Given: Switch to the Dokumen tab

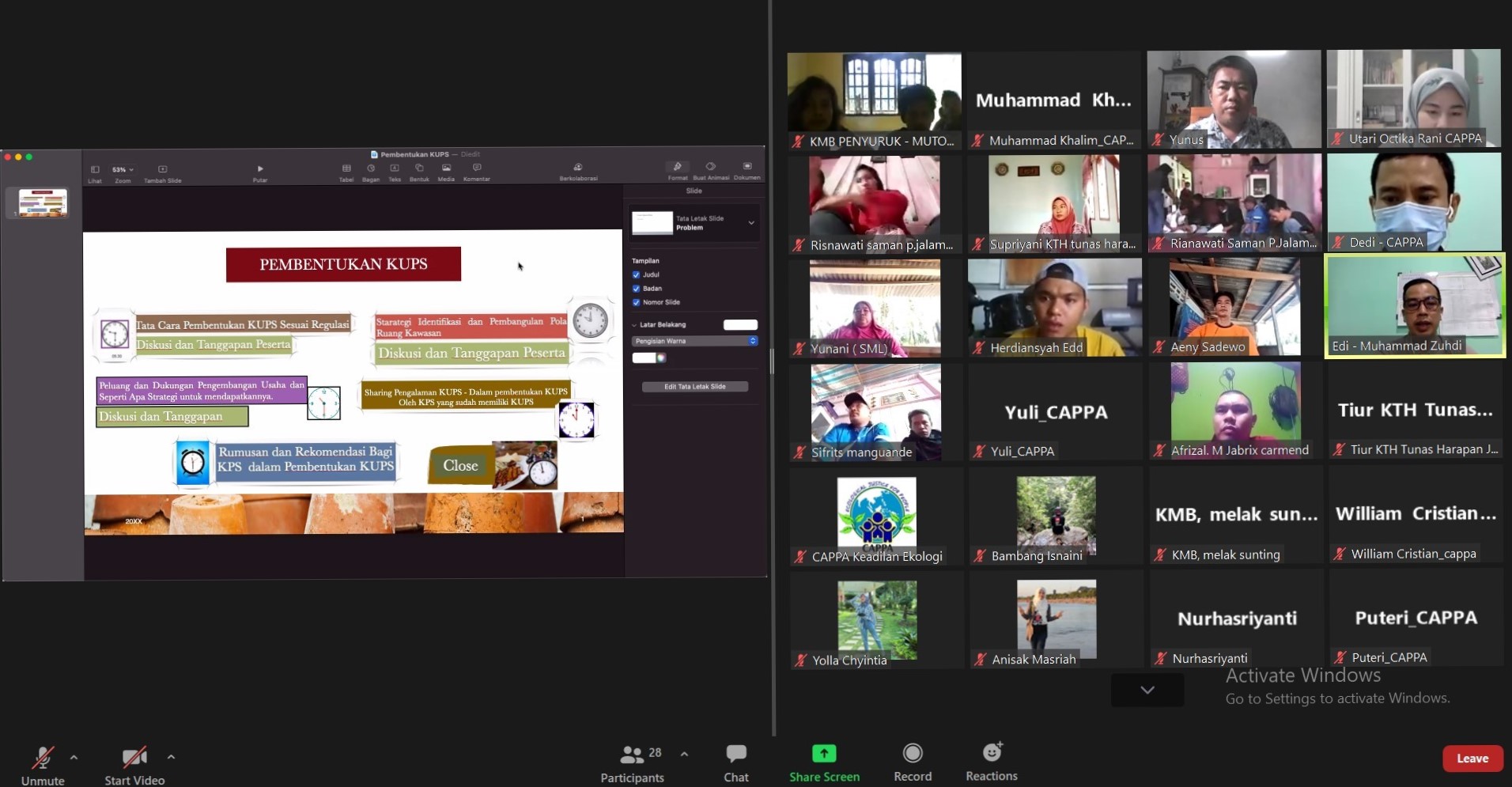Looking at the screenshot, I should click(x=747, y=170).
